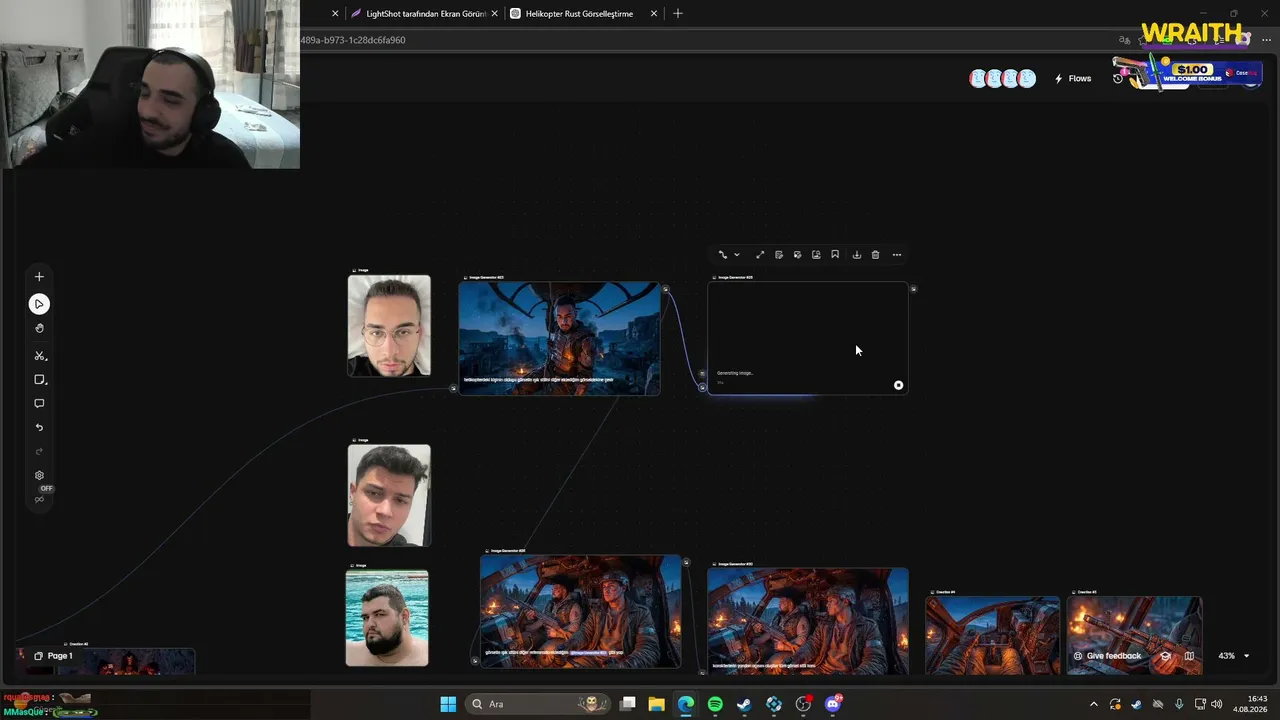1280x720 pixels.
Task: Open browser translate page icon
Action: click(1124, 40)
